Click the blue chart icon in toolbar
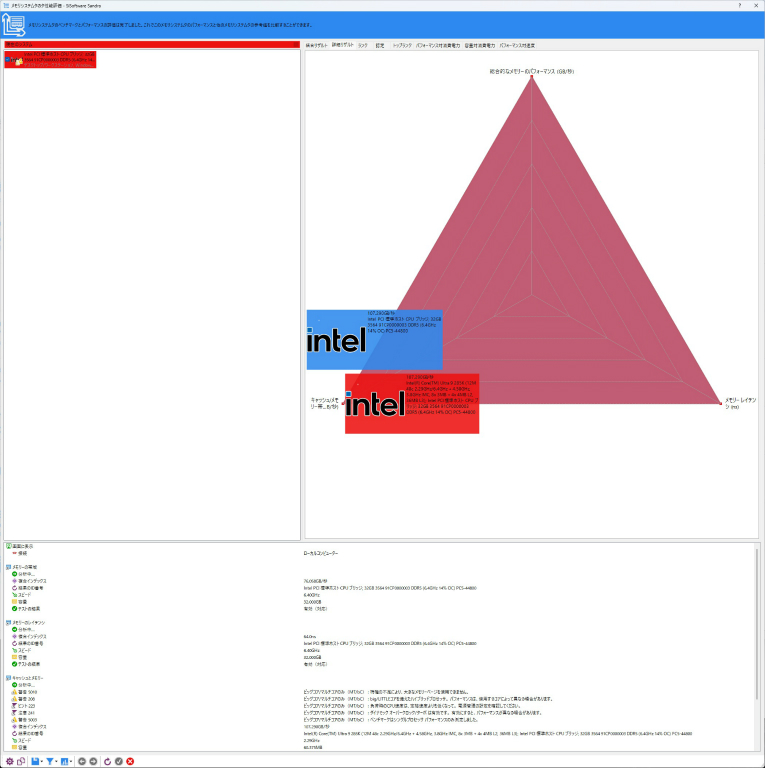Screen dimensions: 765x768 64,761
